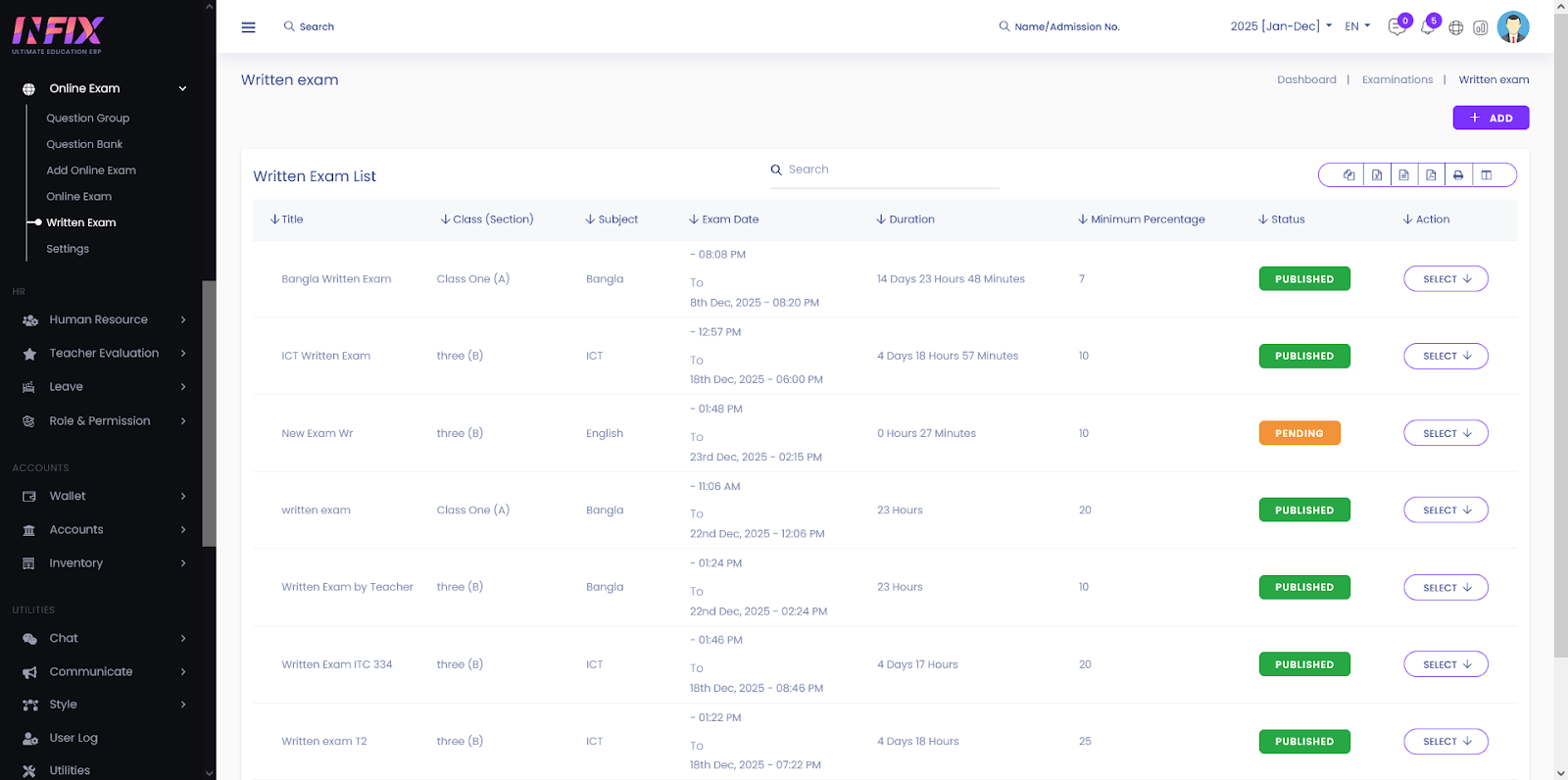Toggle the hamburger sidebar menu
Viewport: 1568px width, 780px height.
(248, 27)
